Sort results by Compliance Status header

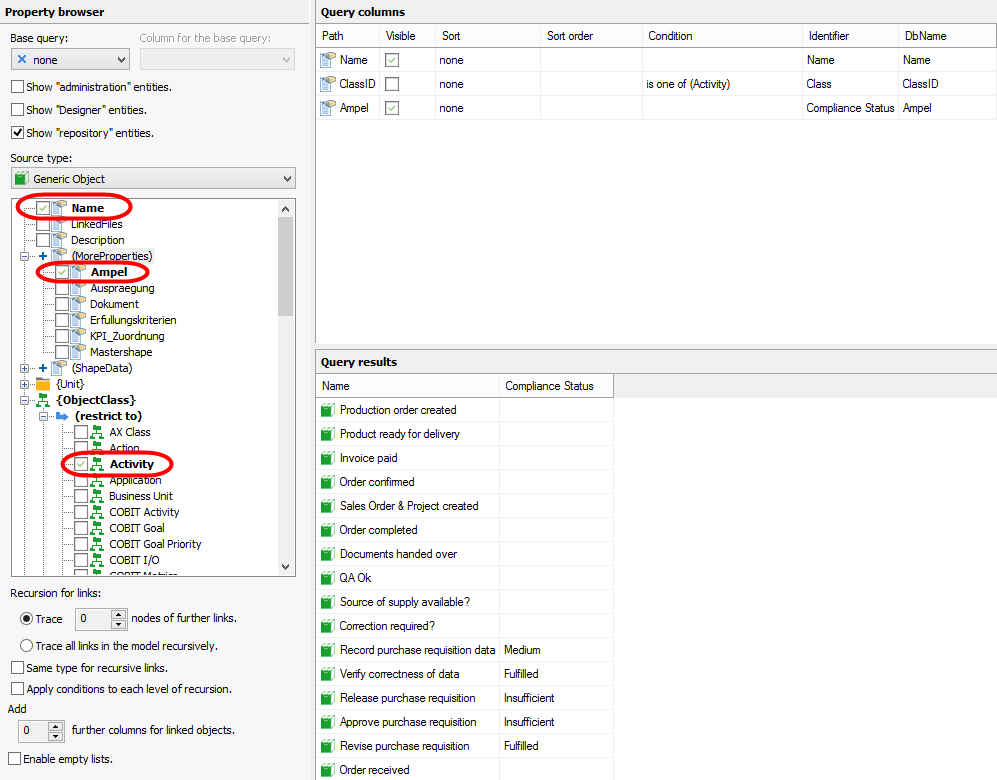pyautogui.click(x=556, y=386)
